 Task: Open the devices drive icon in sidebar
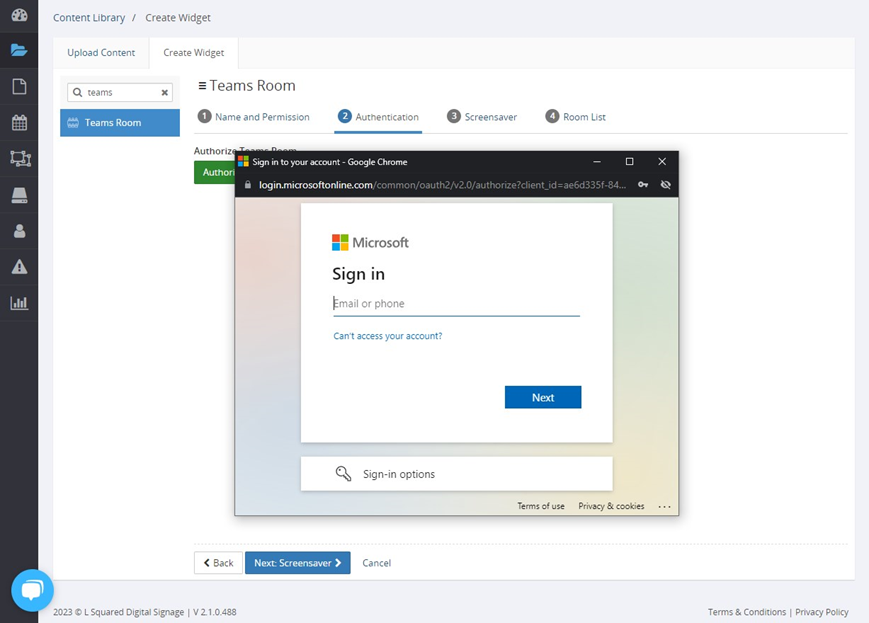[19, 195]
